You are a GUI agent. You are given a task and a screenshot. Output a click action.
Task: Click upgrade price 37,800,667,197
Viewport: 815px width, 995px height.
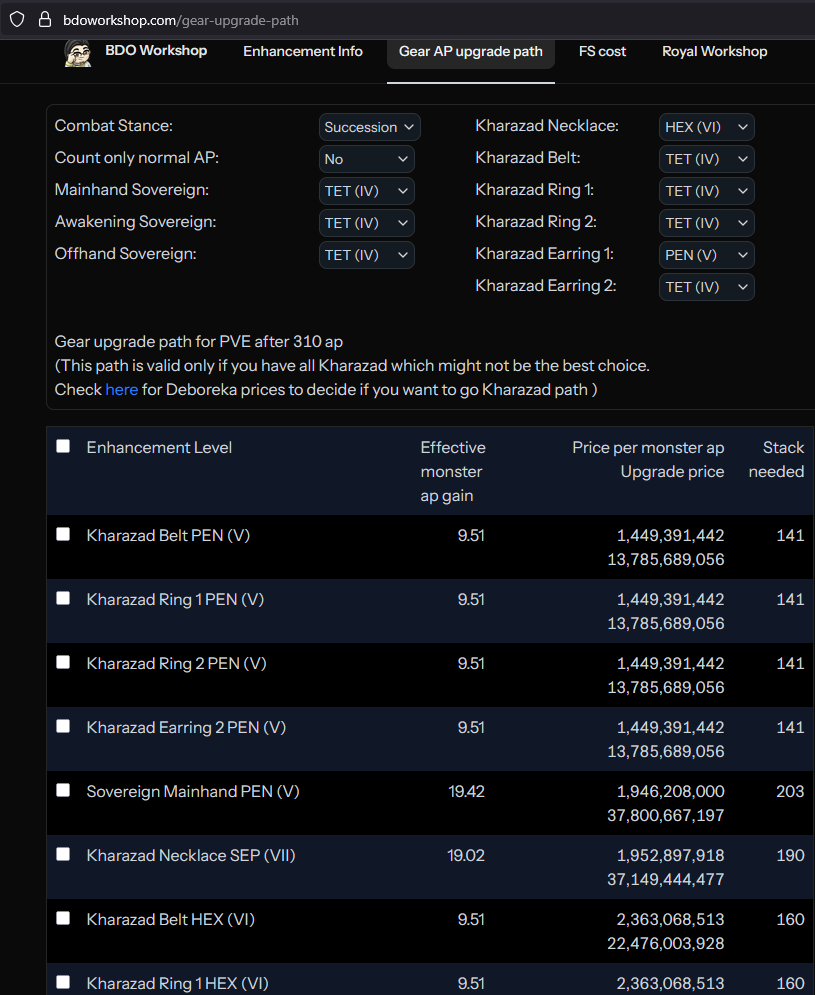pyautogui.click(x=666, y=815)
